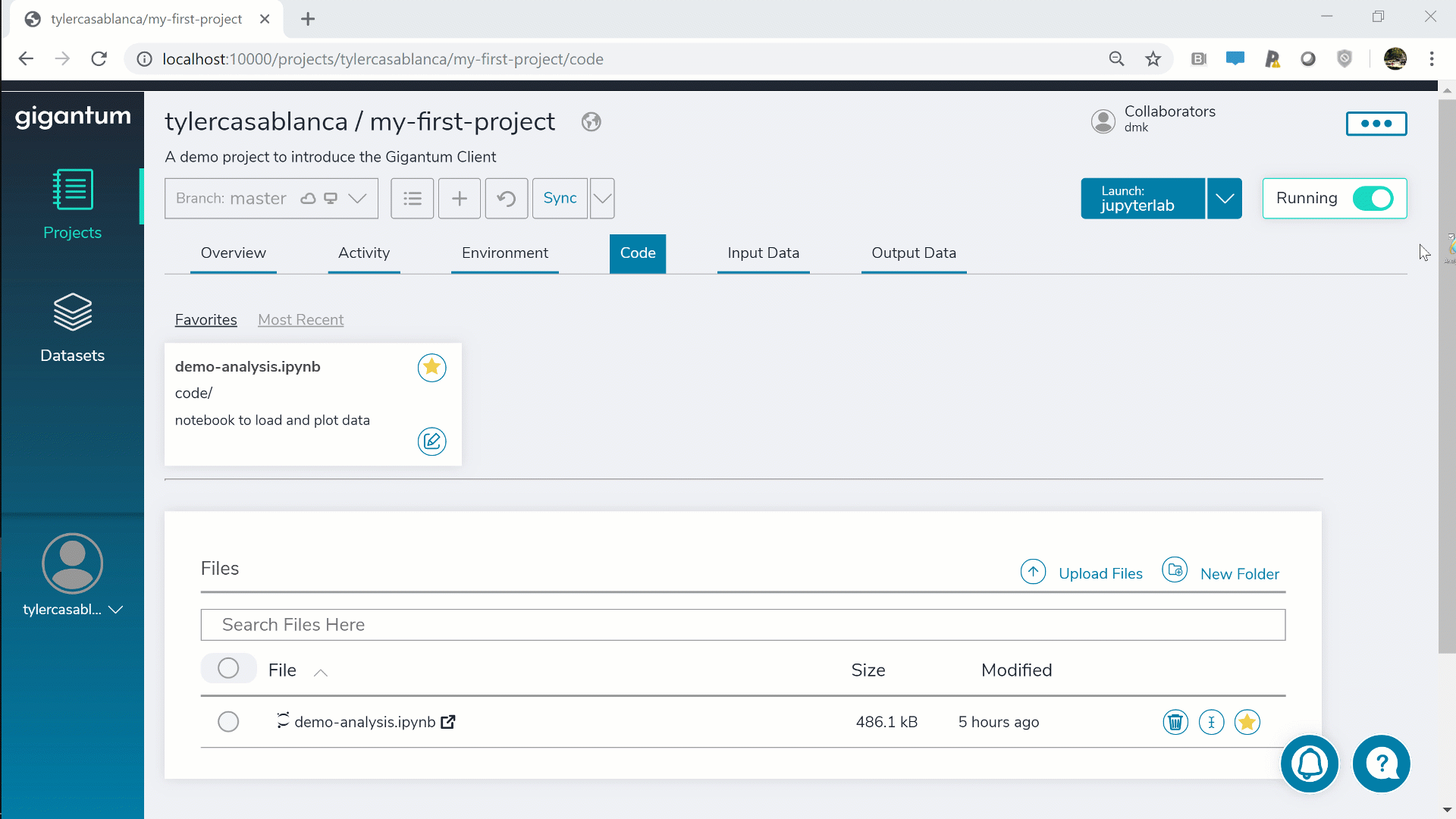1456x819 pixels.
Task: Click the site information icon
Action: tap(144, 59)
